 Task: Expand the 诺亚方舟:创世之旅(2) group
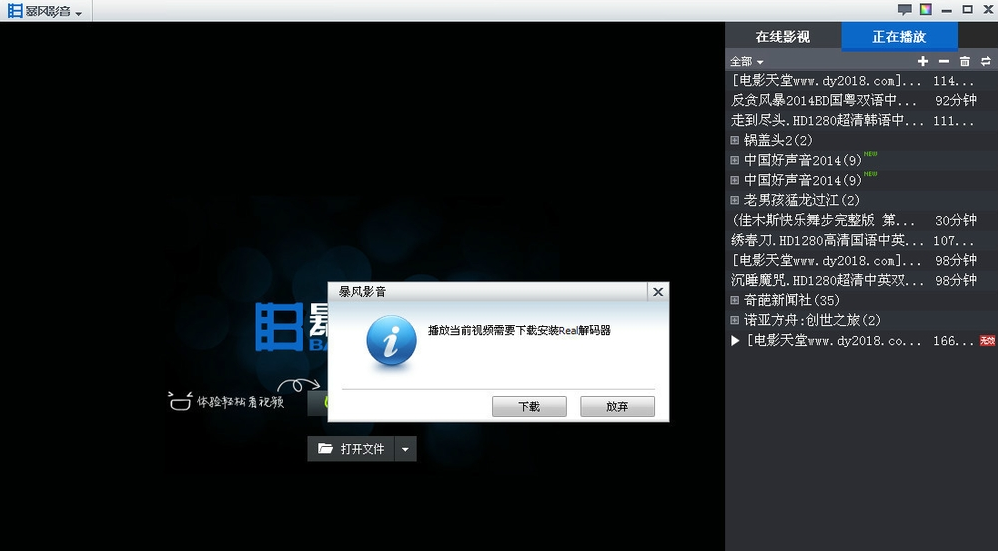point(734,320)
